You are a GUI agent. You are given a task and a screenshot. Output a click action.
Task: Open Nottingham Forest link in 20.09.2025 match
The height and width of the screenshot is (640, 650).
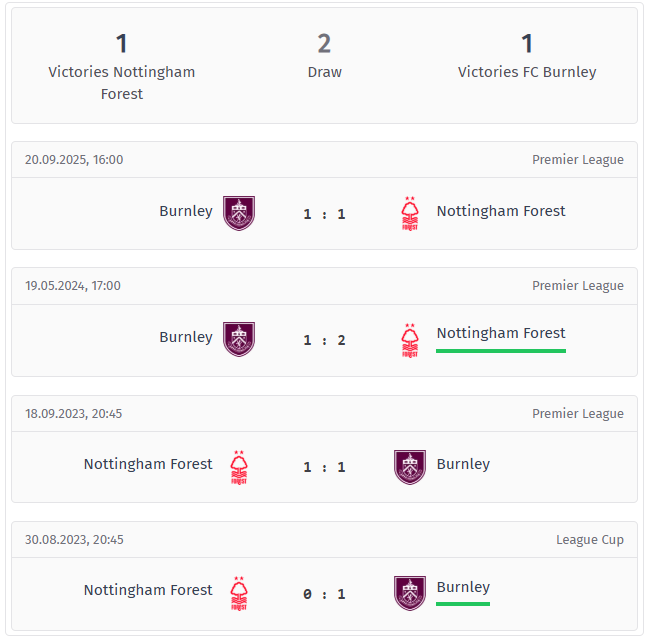(501, 211)
